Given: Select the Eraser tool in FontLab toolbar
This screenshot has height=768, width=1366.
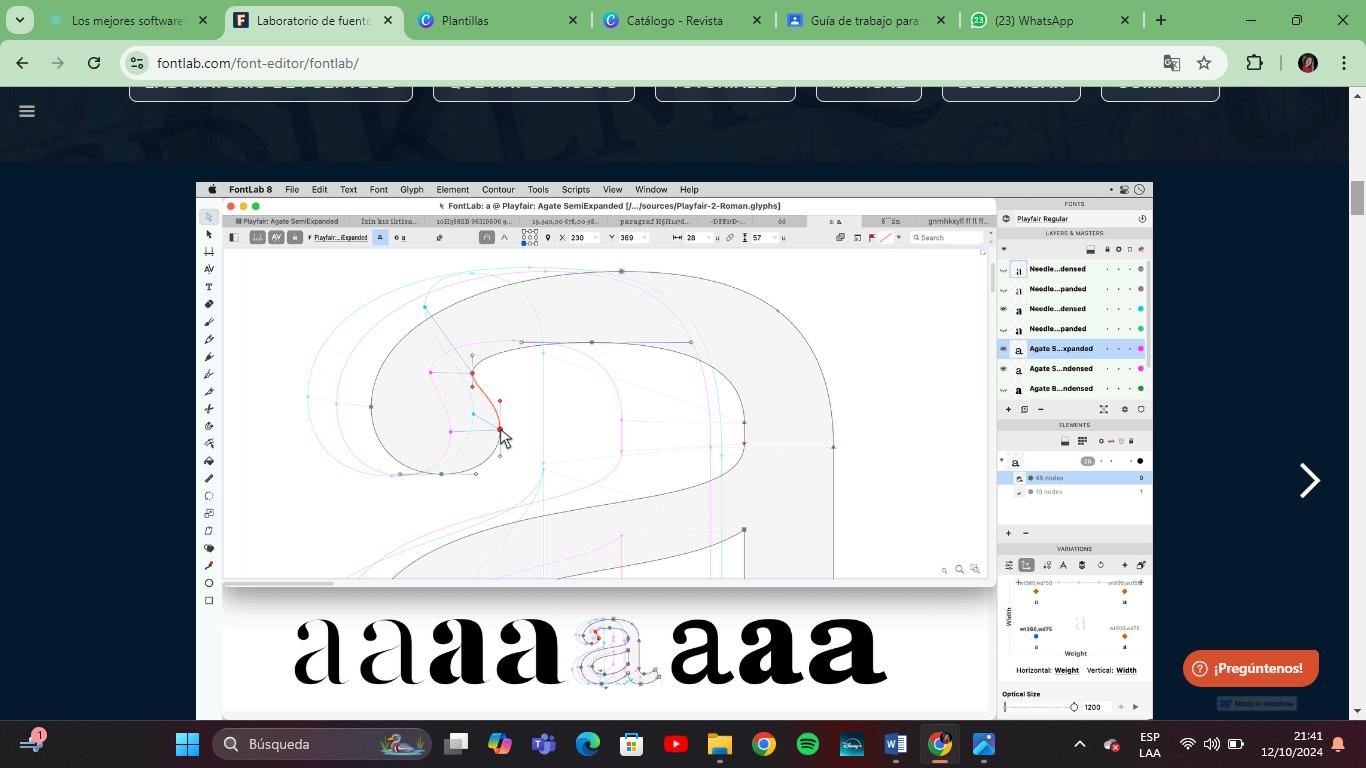Looking at the screenshot, I should pyautogui.click(x=209, y=304).
